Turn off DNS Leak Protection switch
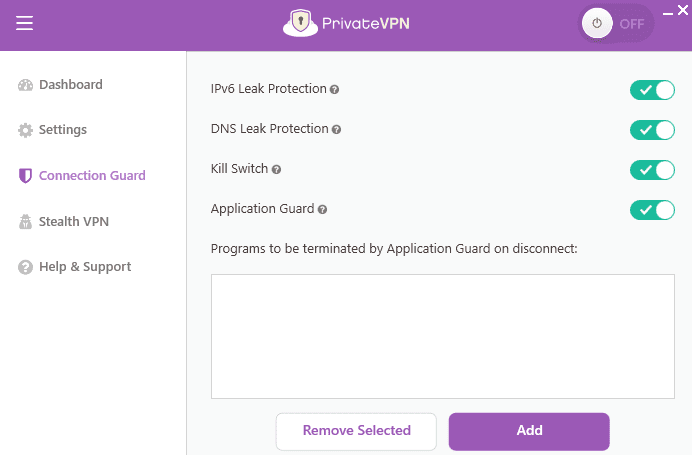The image size is (692, 455). coord(653,130)
